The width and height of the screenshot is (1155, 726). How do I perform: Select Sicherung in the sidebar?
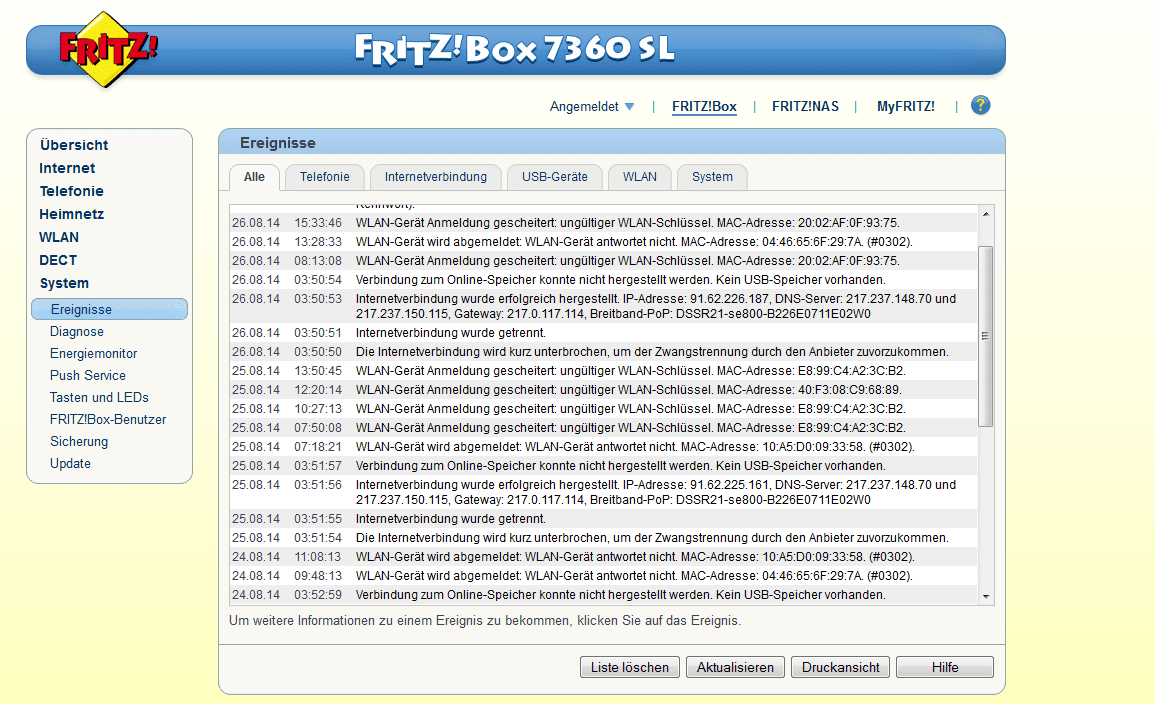pyautogui.click(x=79, y=442)
